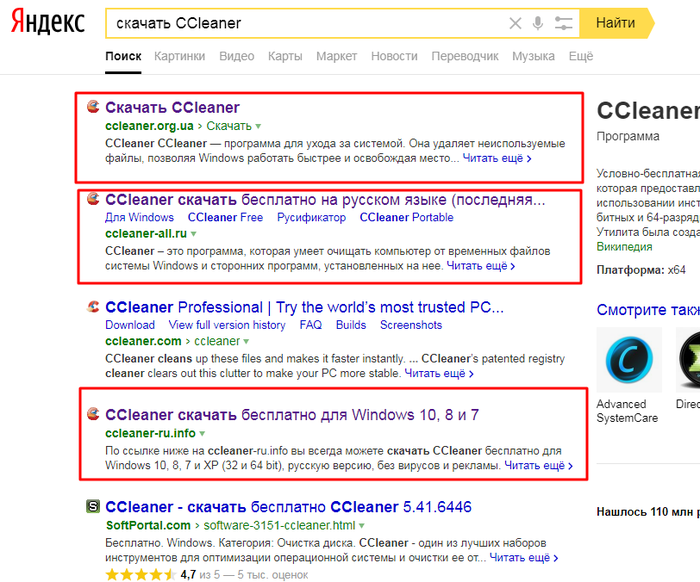Open Маркет tab
Screen dimensions: 700x582
tap(337, 56)
